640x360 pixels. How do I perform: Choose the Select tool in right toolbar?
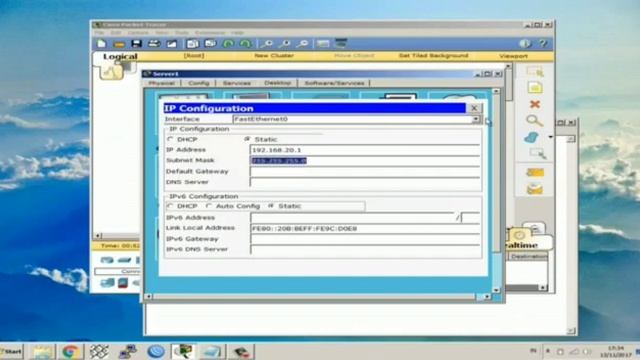(535, 72)
